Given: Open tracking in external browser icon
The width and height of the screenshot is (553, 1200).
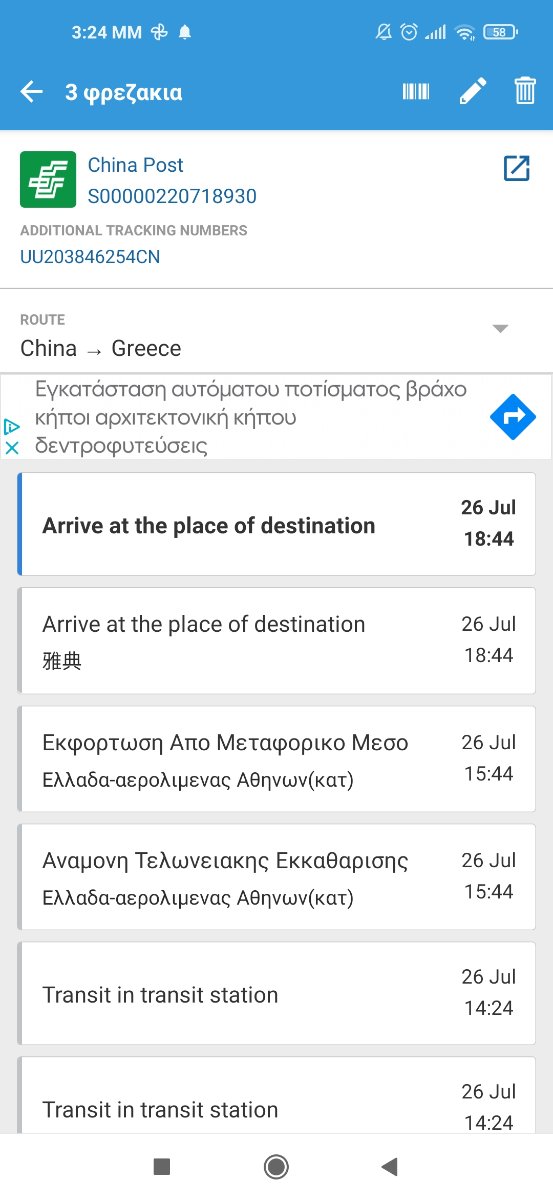Looking at the screenshot, I should pyautogui.click(x=516, y=168).
